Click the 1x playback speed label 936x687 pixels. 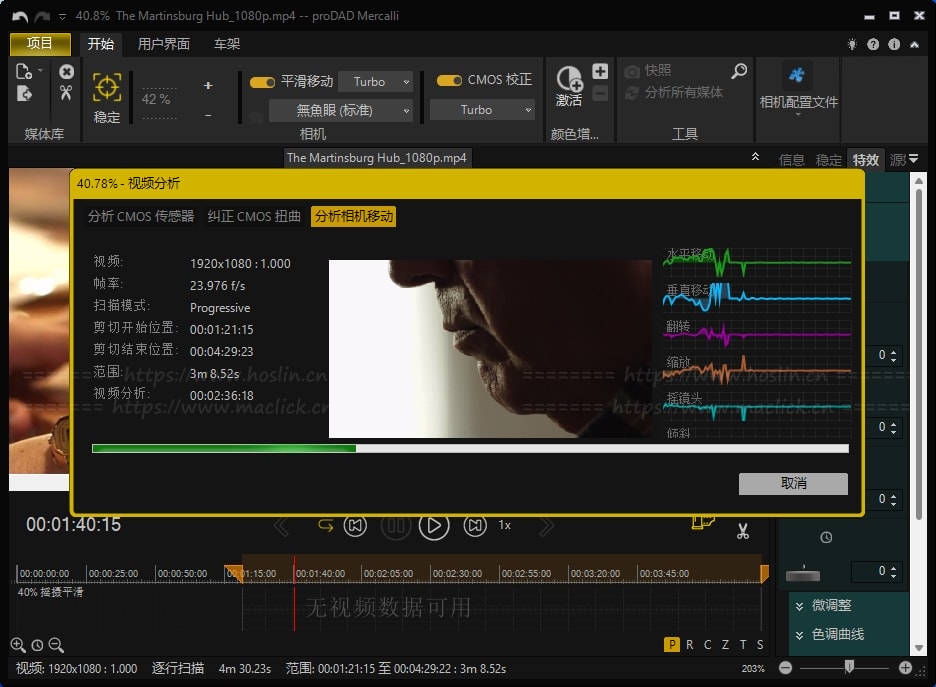[x=504, y=525]
